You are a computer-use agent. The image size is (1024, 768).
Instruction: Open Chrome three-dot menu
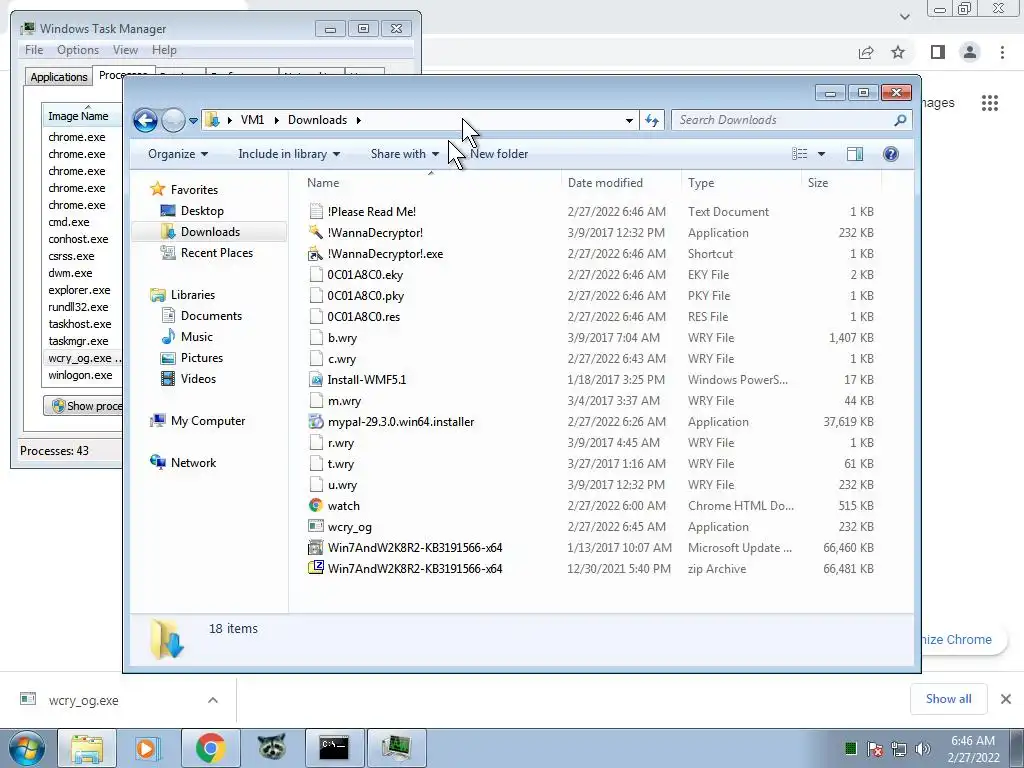(1002, 52)
